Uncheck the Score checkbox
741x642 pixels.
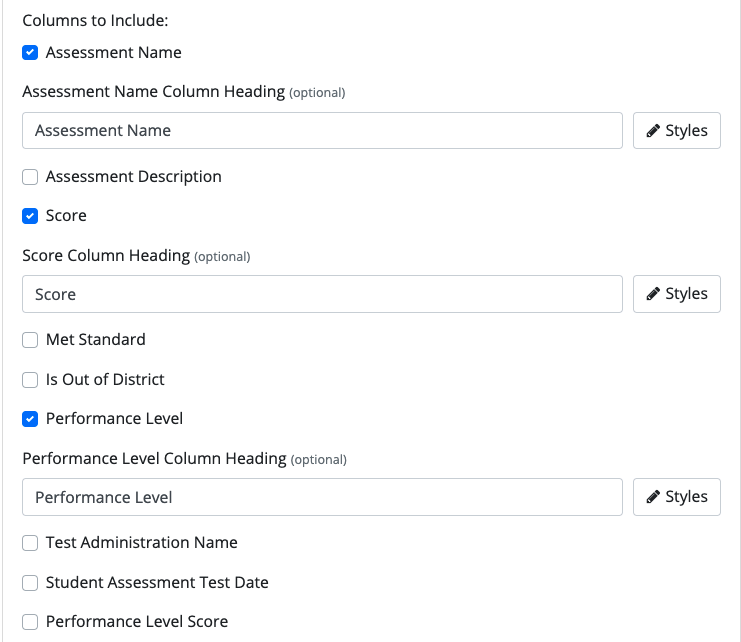point(30,216)
